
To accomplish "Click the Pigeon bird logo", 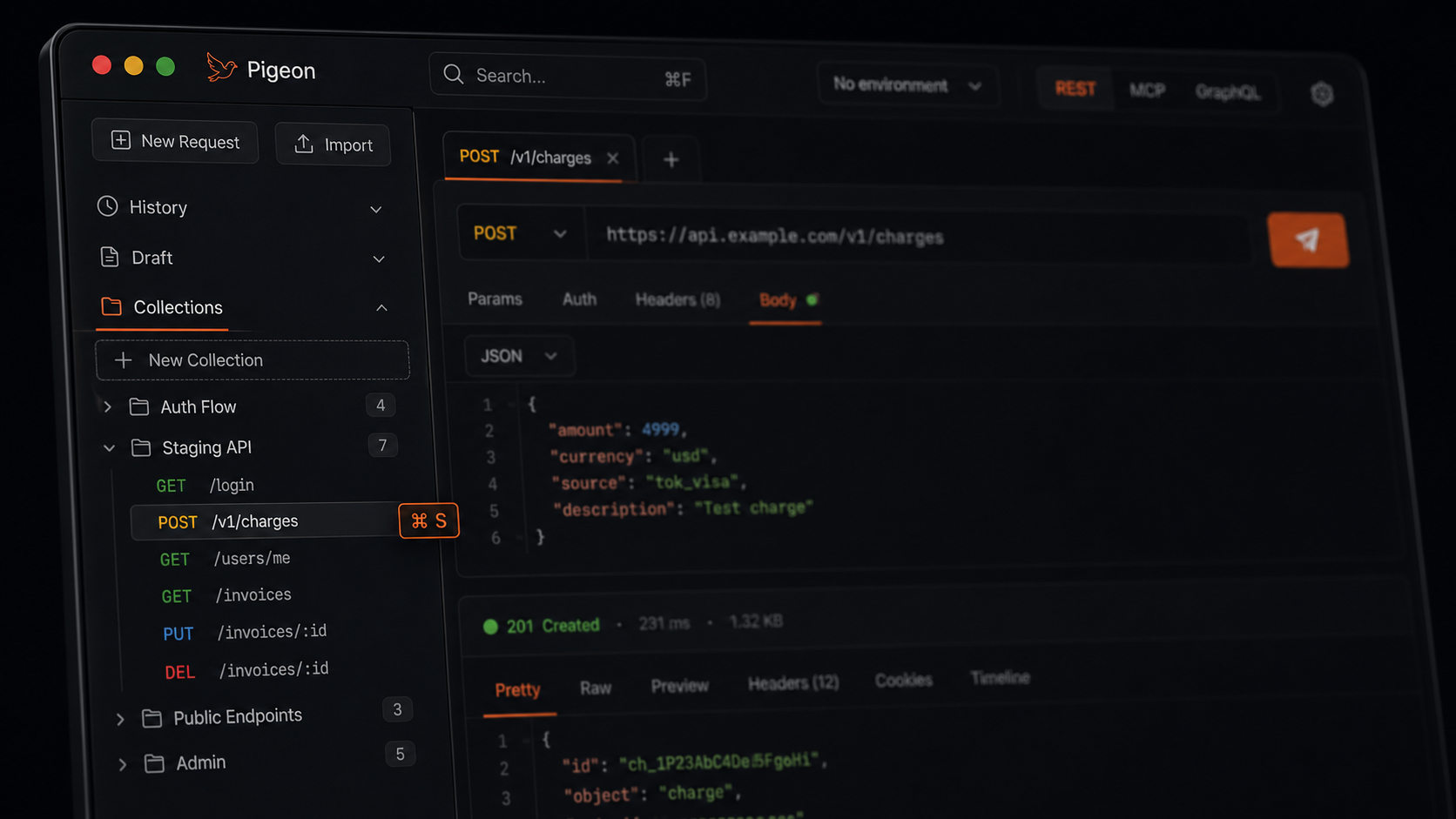I will point(221,68).
